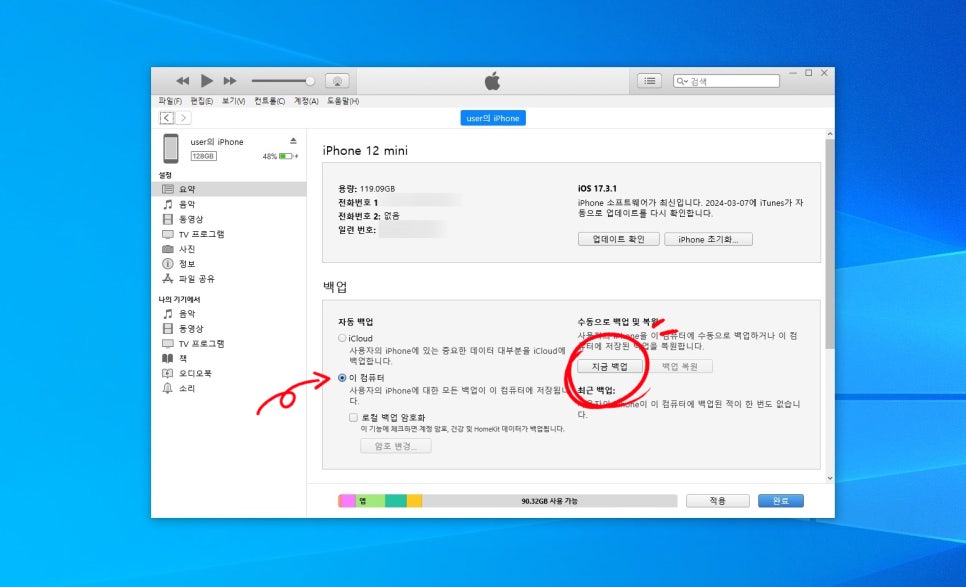The image size is (966, 587).
Task: Click the scrollbar up arrow
Action: [830, 134]
